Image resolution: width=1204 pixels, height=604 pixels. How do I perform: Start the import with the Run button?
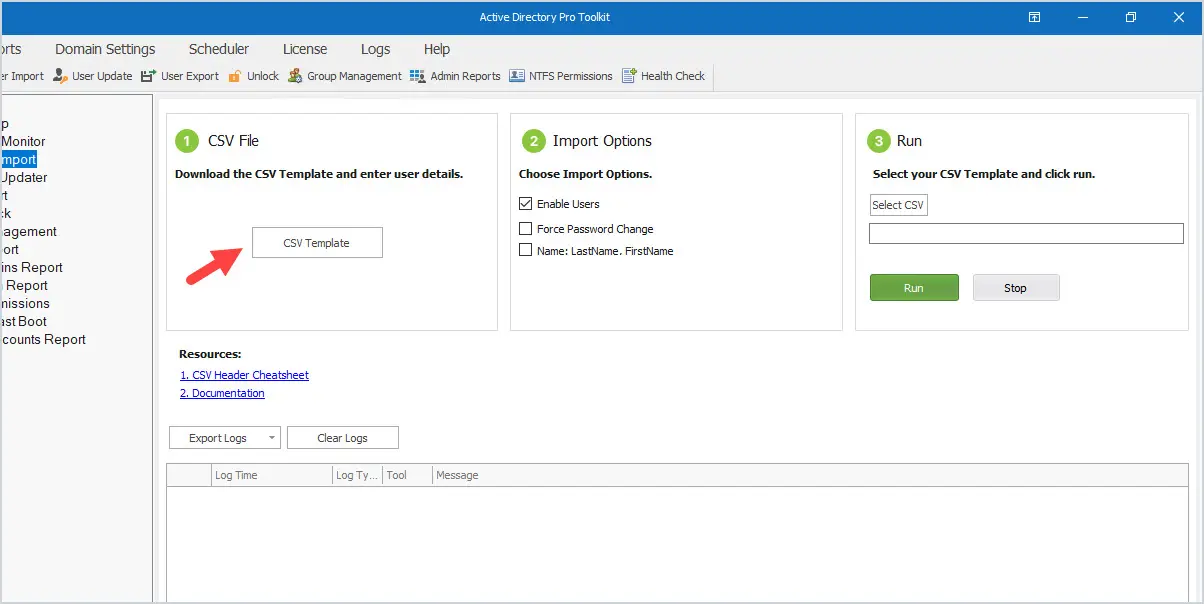coord(914,288)
